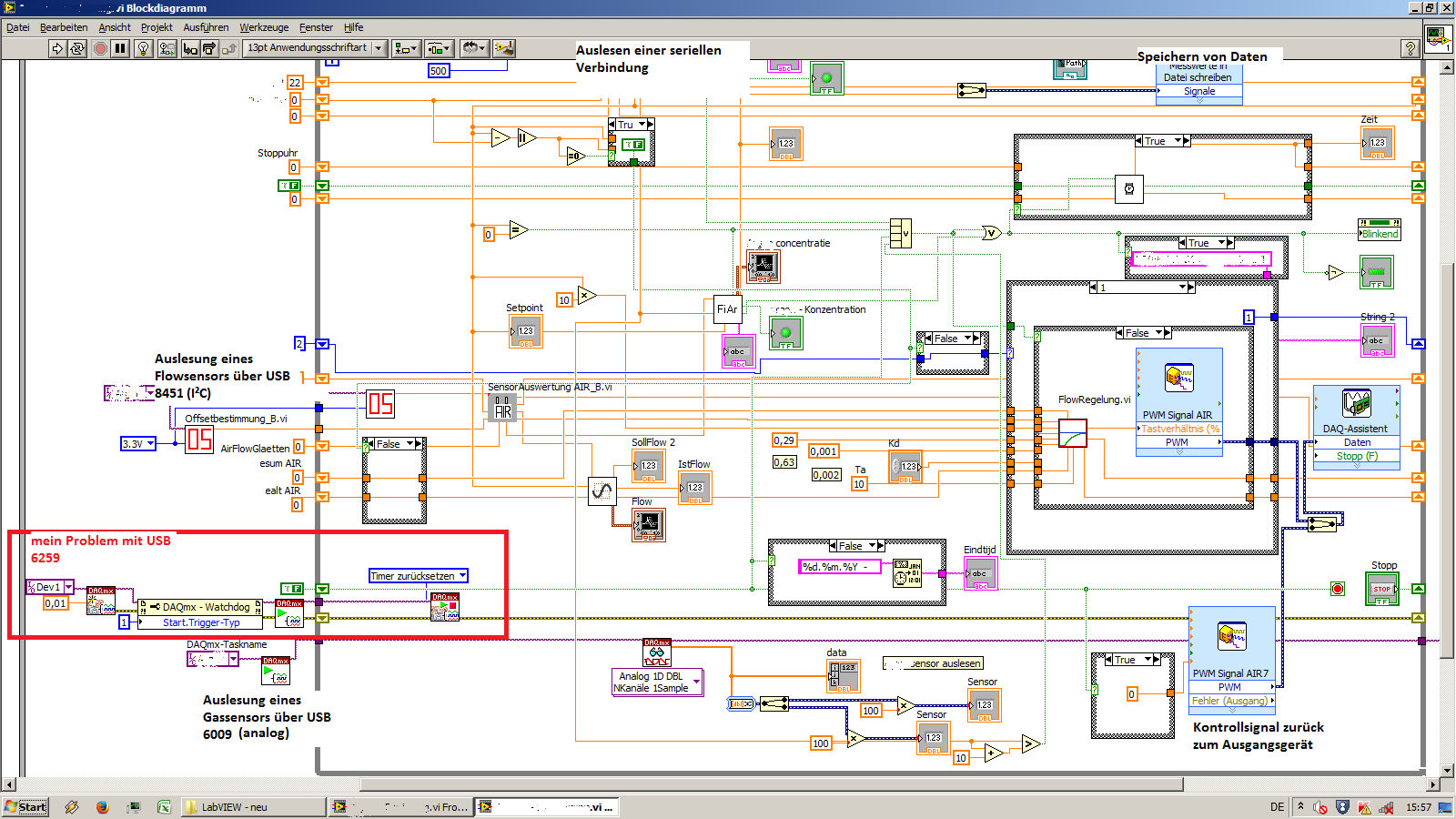Click the Pause execution button
Viewport: 1456px width, 819px height.
pos(120,48)
